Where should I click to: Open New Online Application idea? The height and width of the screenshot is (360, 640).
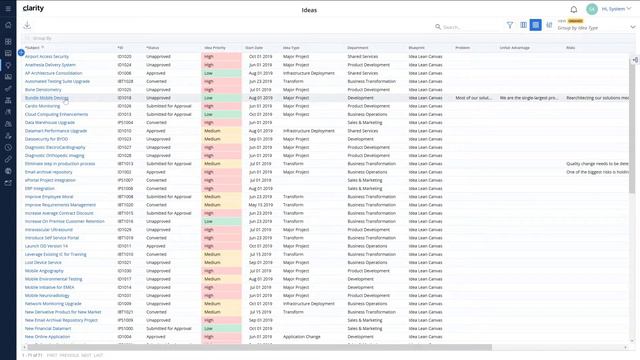(47, 337)
